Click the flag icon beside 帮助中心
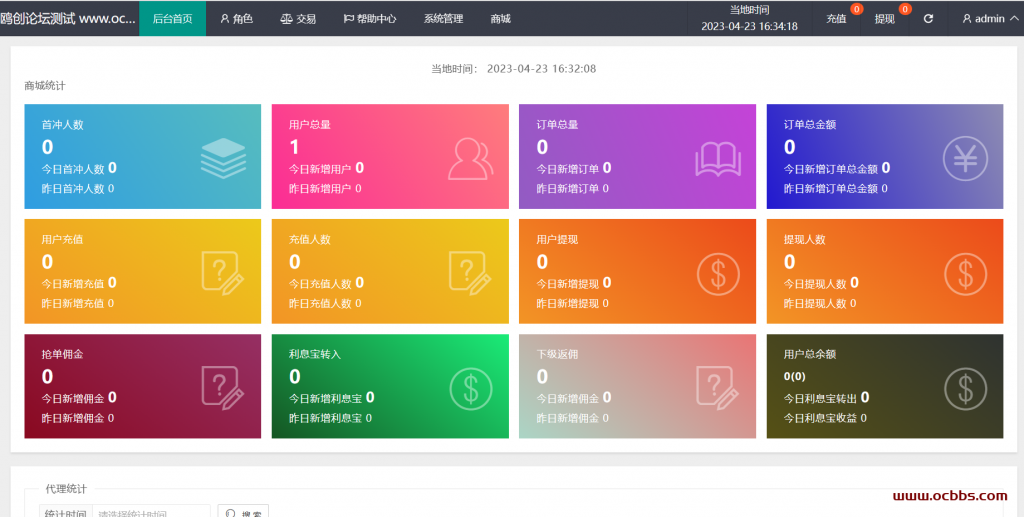The height and width of the screenshot is (517, 1024). coord(349,19)
